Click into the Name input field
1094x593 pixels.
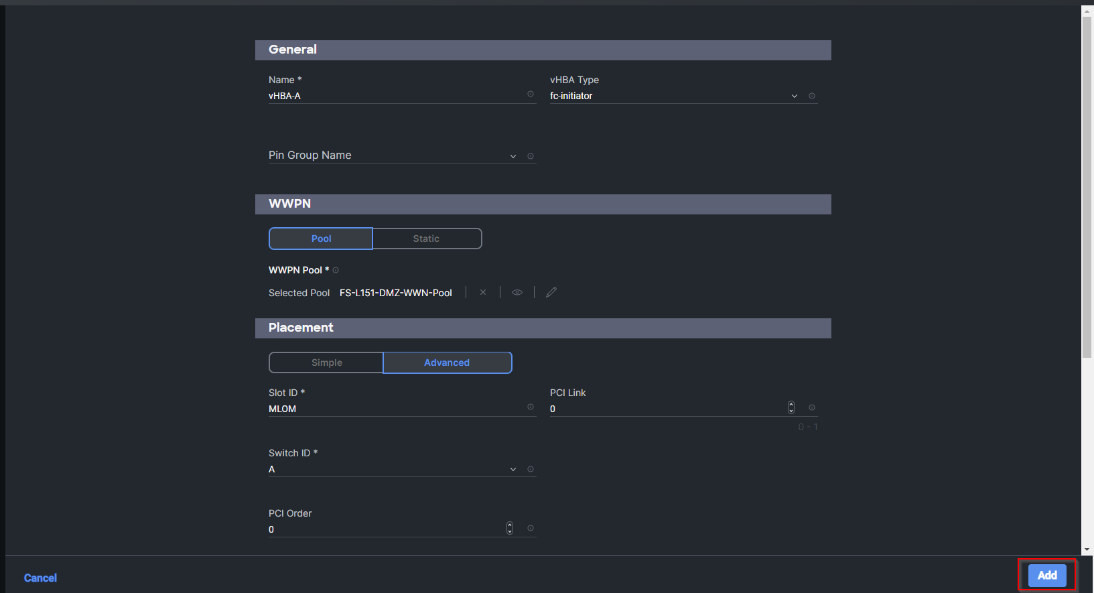pyautogui.click(x=395, y=96)
